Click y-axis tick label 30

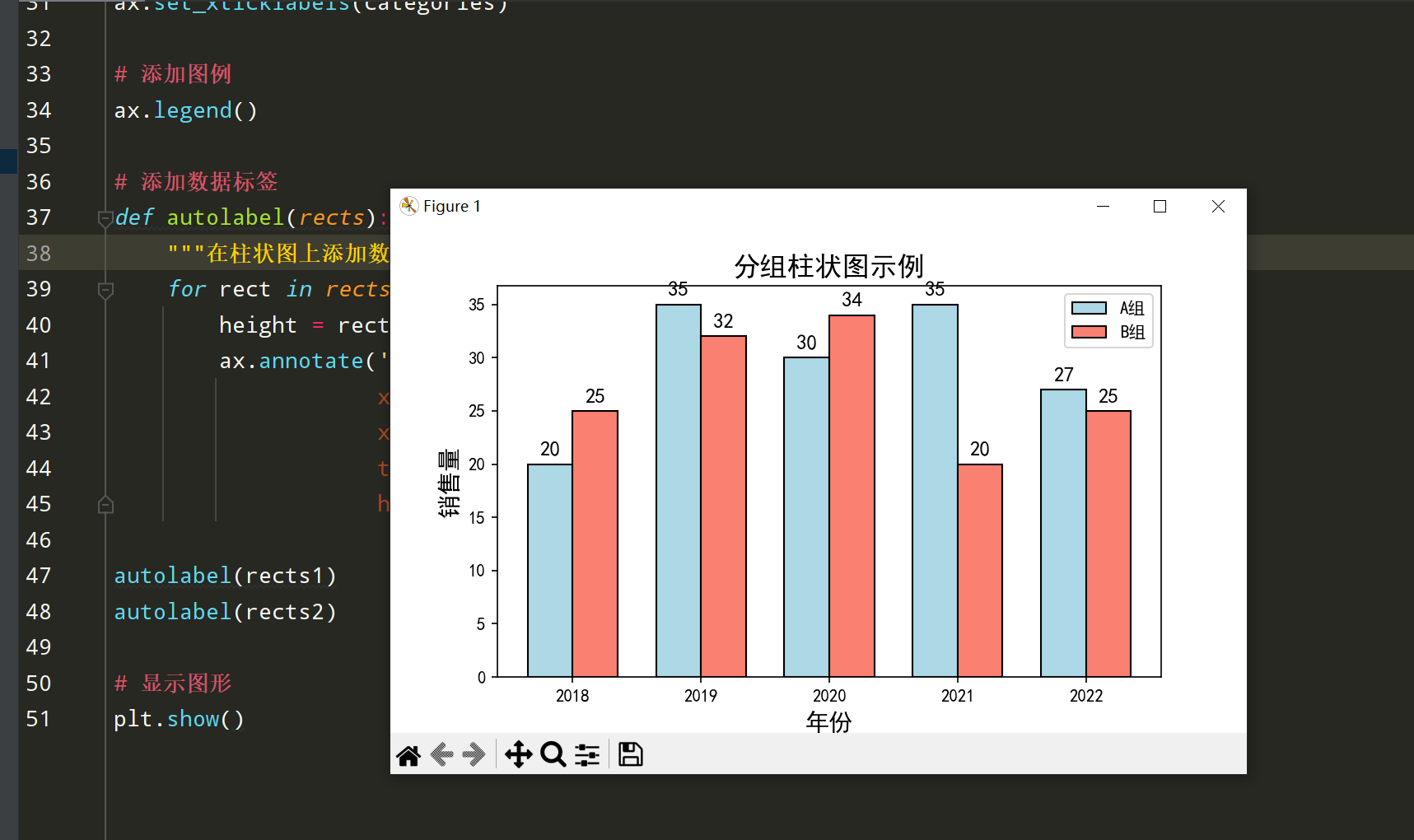(477, 358)
